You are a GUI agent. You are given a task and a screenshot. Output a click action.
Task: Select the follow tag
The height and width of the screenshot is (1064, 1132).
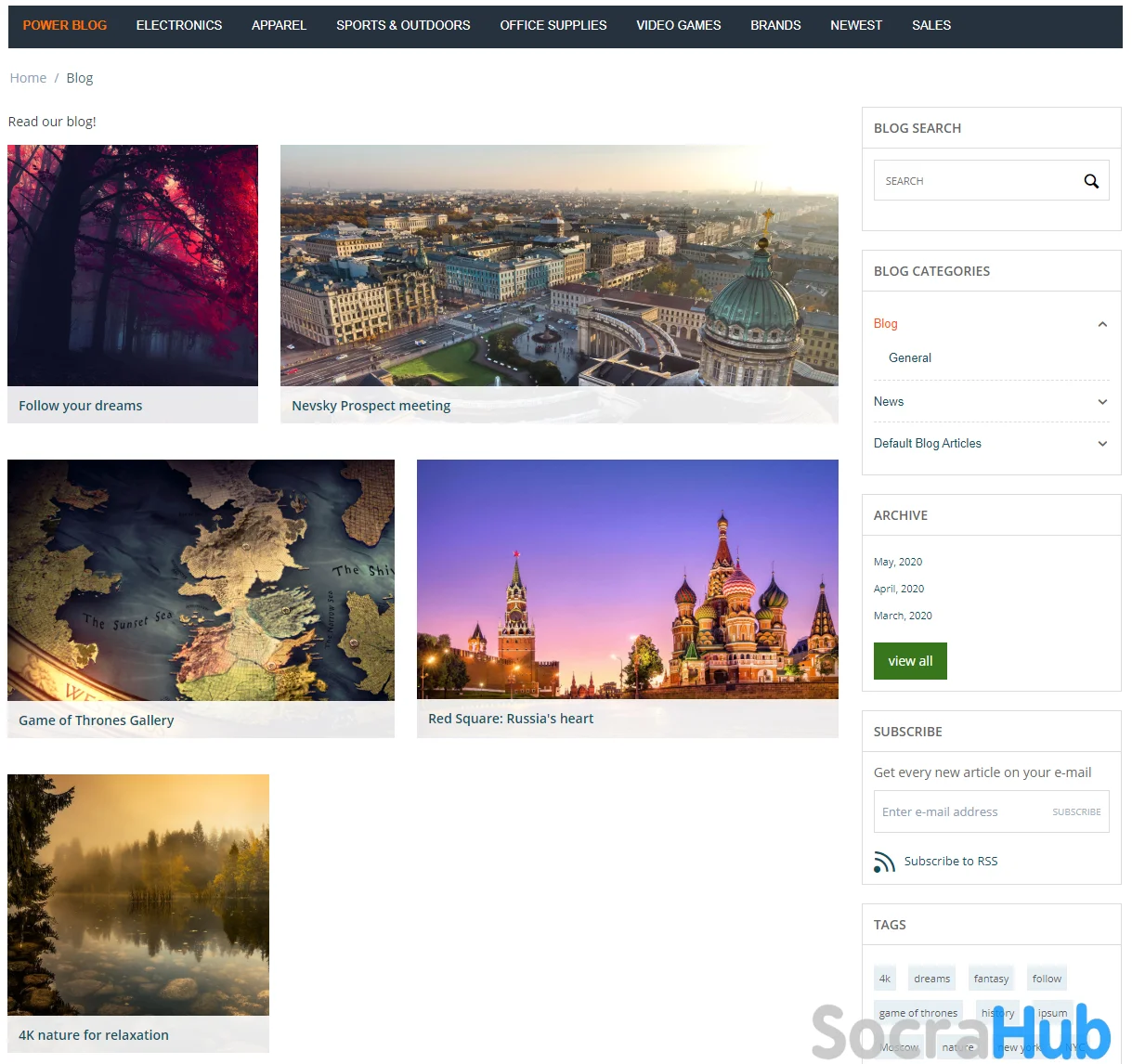pyautogui.click(x=1047, y=979)
